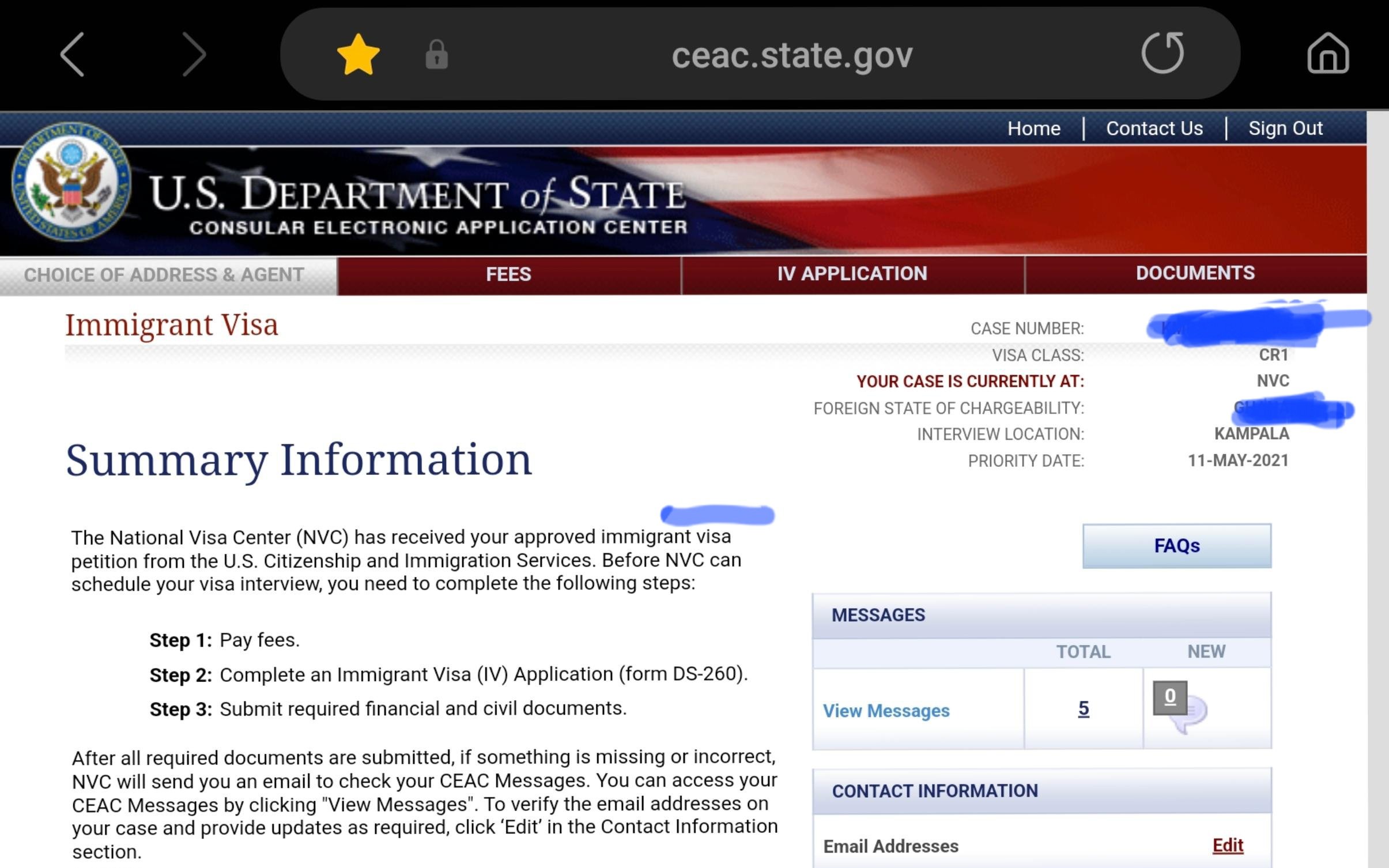Open the Home link

pos(1034,128)
